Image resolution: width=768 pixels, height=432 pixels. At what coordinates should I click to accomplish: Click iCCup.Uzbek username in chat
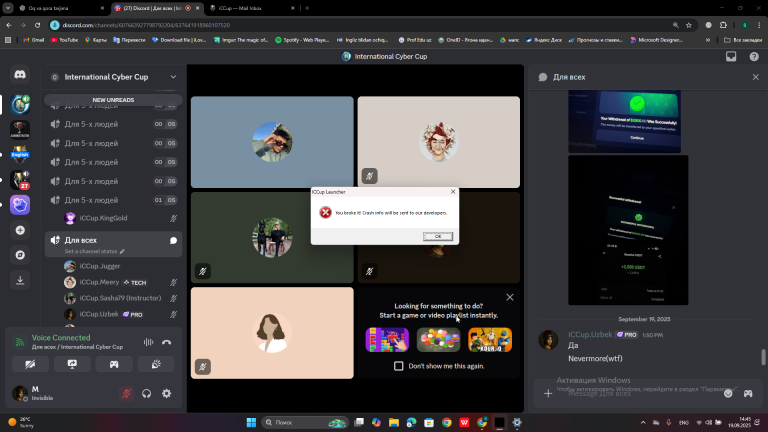pyautogui.click(x=590, y=335)
